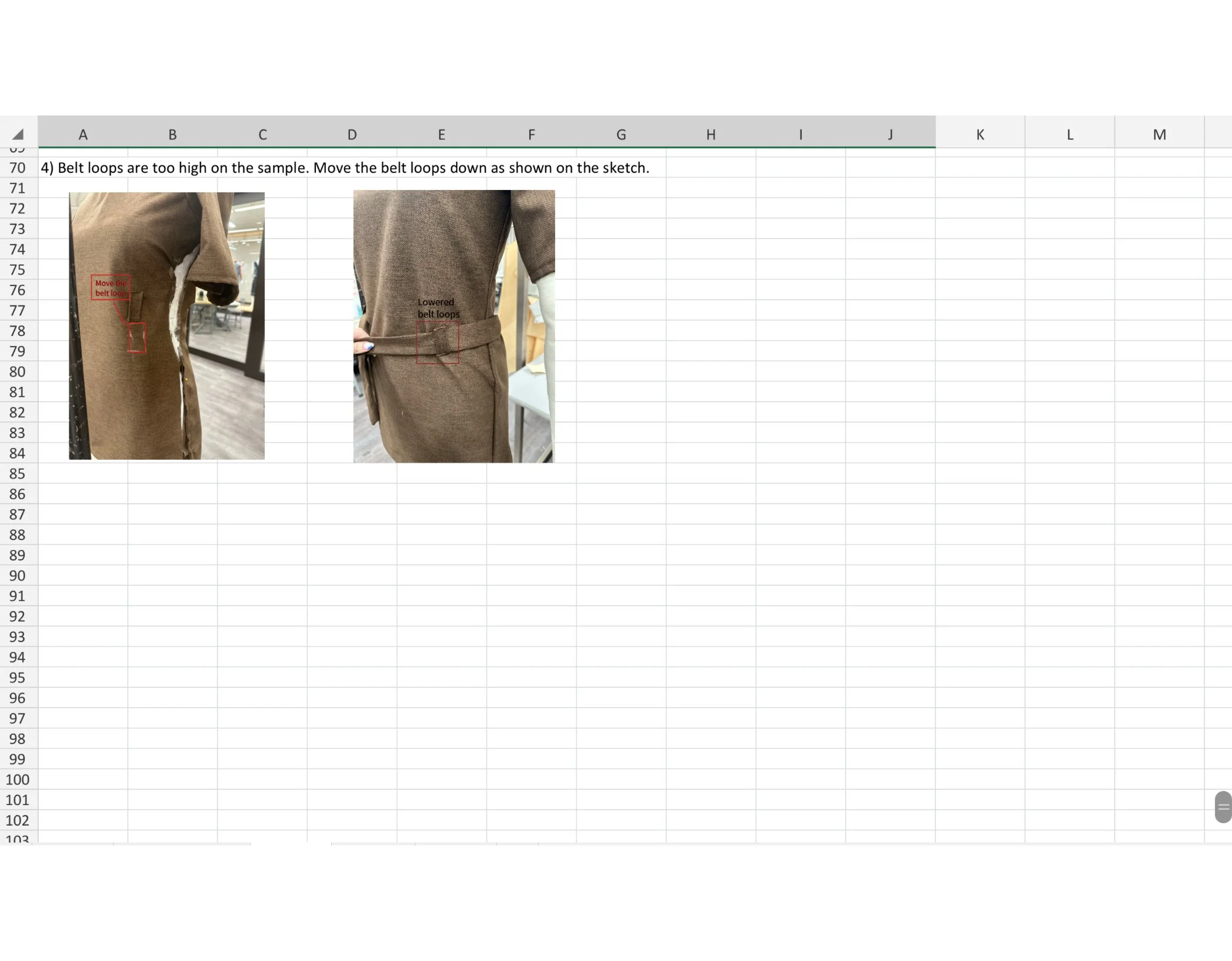This screenshot has width=1232, height=961.
Task: Select row 100 header
Action: coord(18,779)
